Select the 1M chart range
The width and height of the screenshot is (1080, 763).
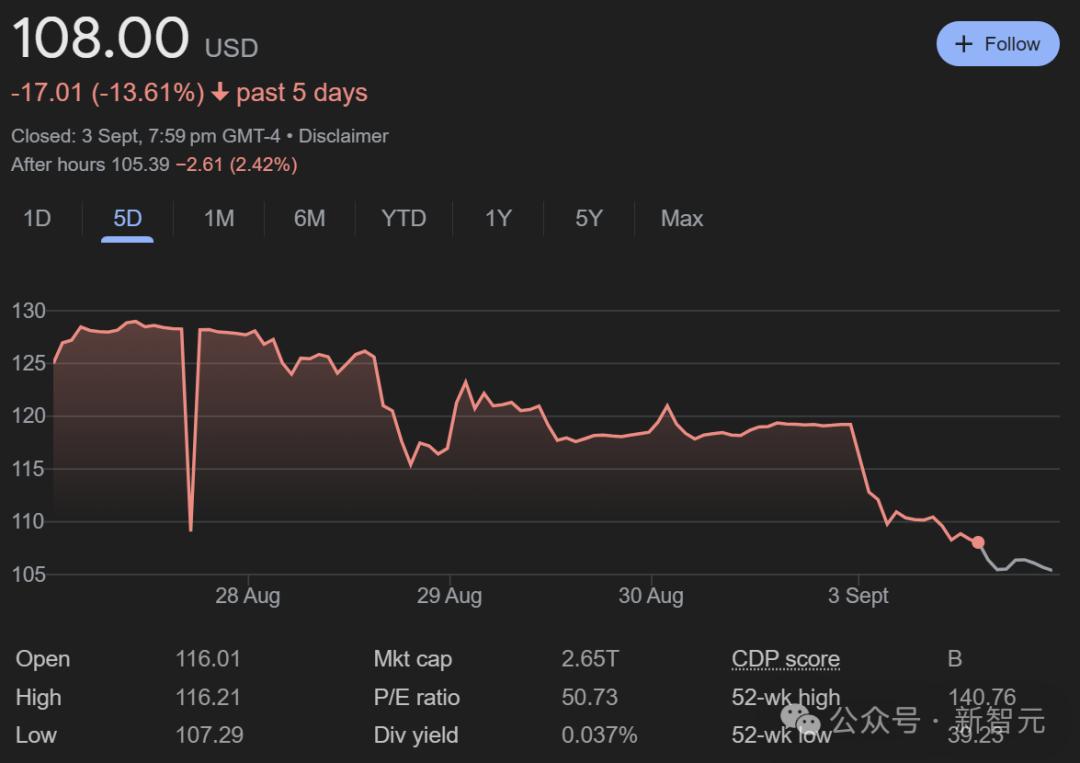[x=219, y=218]
